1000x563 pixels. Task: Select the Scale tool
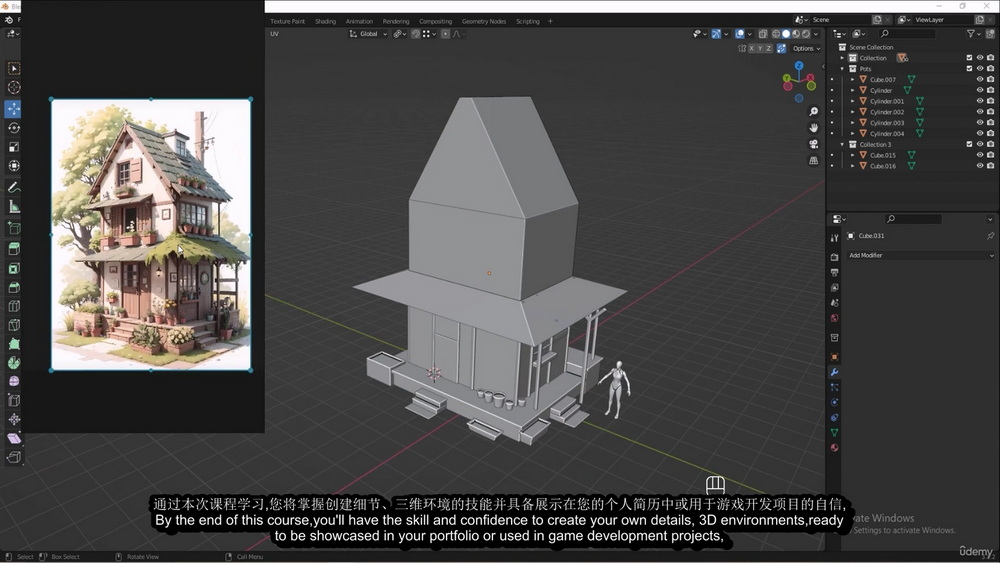click(13, 147)
